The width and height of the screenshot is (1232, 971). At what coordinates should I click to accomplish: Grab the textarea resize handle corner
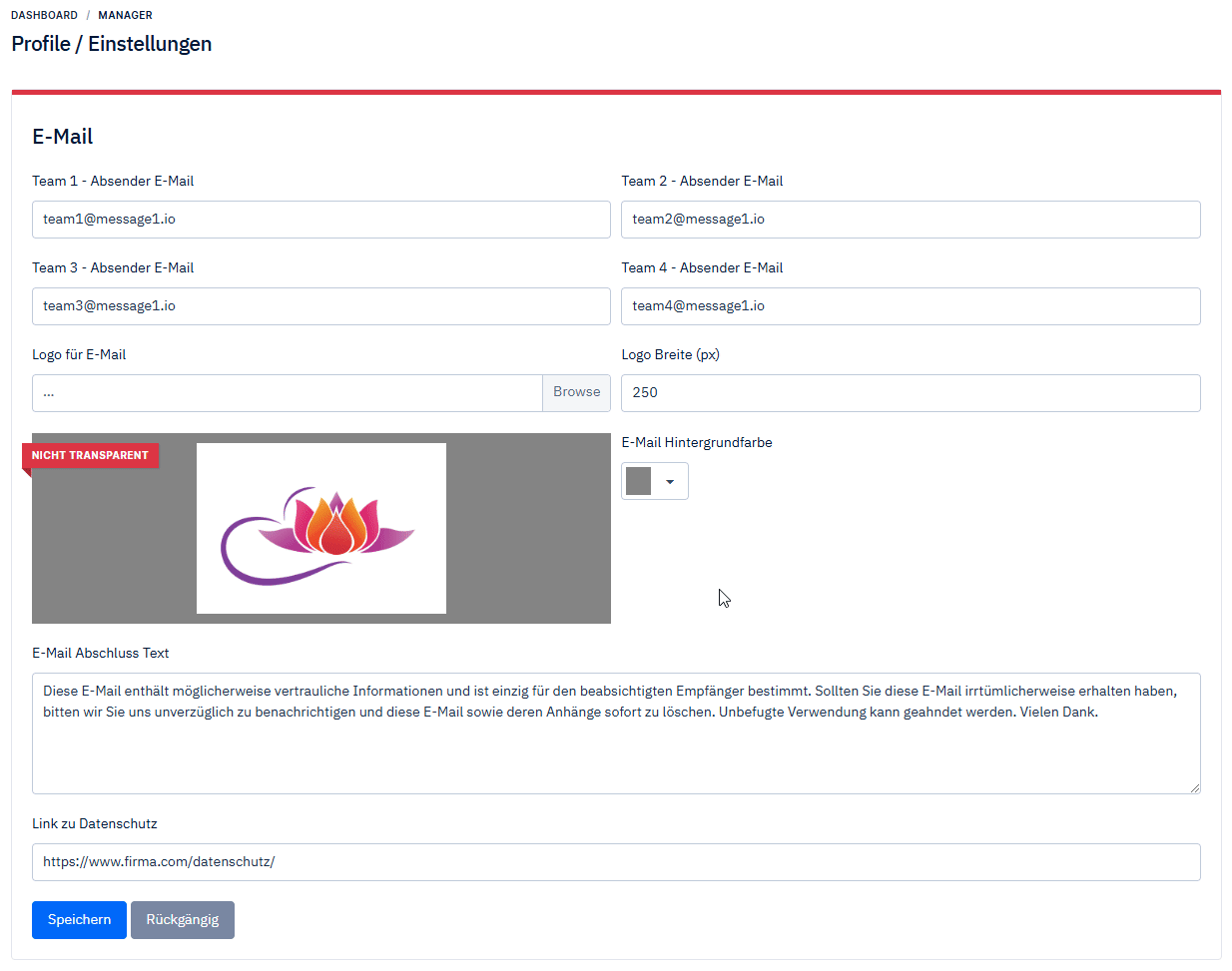pos(1194,787)
